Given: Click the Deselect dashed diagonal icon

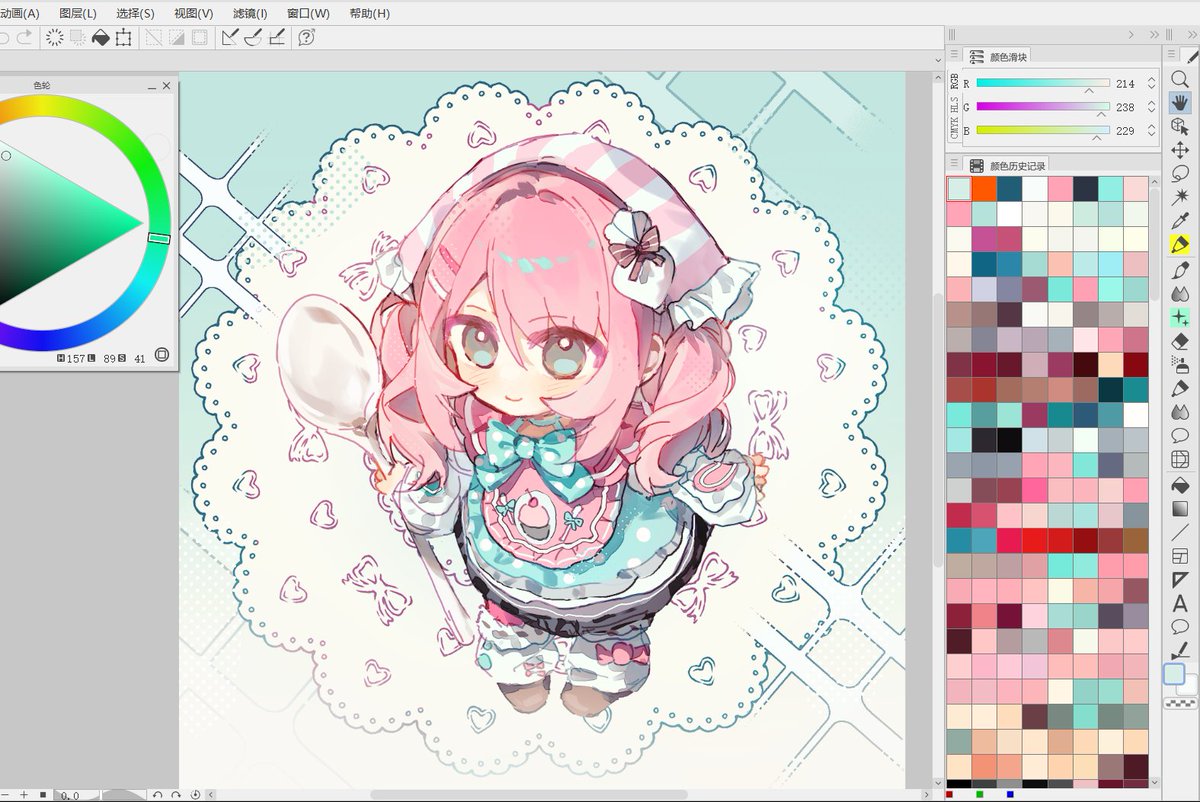Looking at the screenshot, I should 153,37.
